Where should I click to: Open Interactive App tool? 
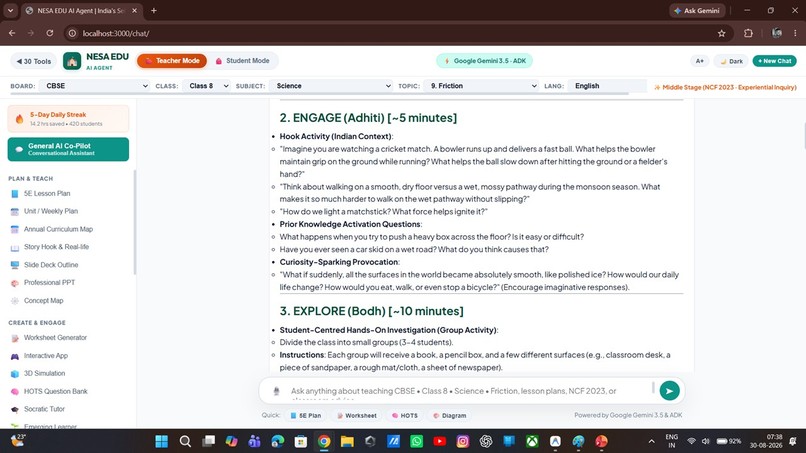coord(45,356)
